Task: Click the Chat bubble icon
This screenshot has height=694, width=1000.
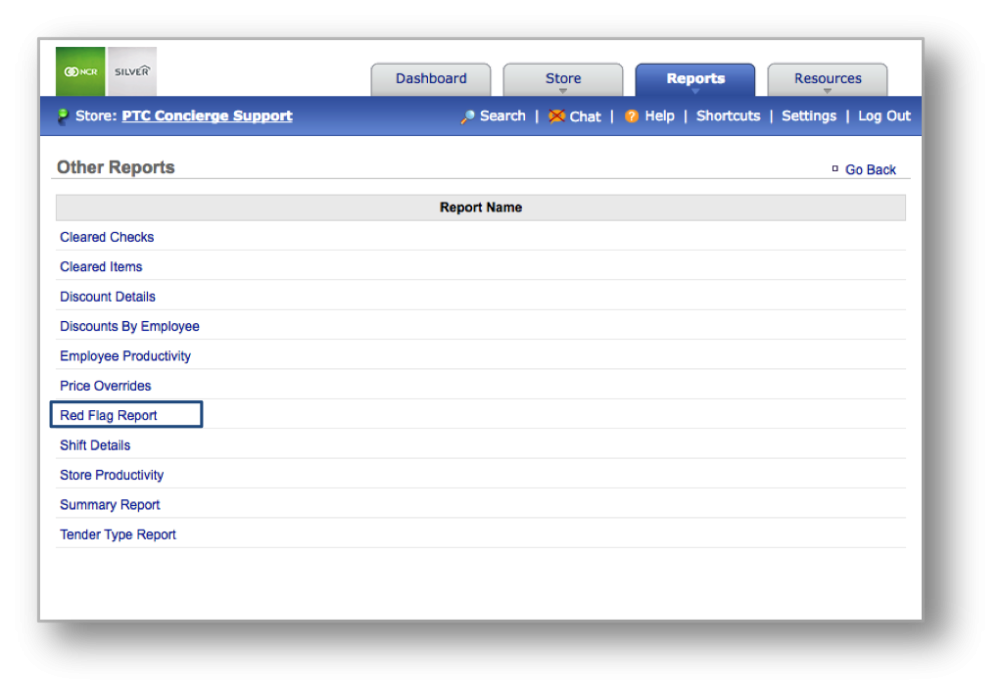Action: pyautogui.click(x=557, y=116)
